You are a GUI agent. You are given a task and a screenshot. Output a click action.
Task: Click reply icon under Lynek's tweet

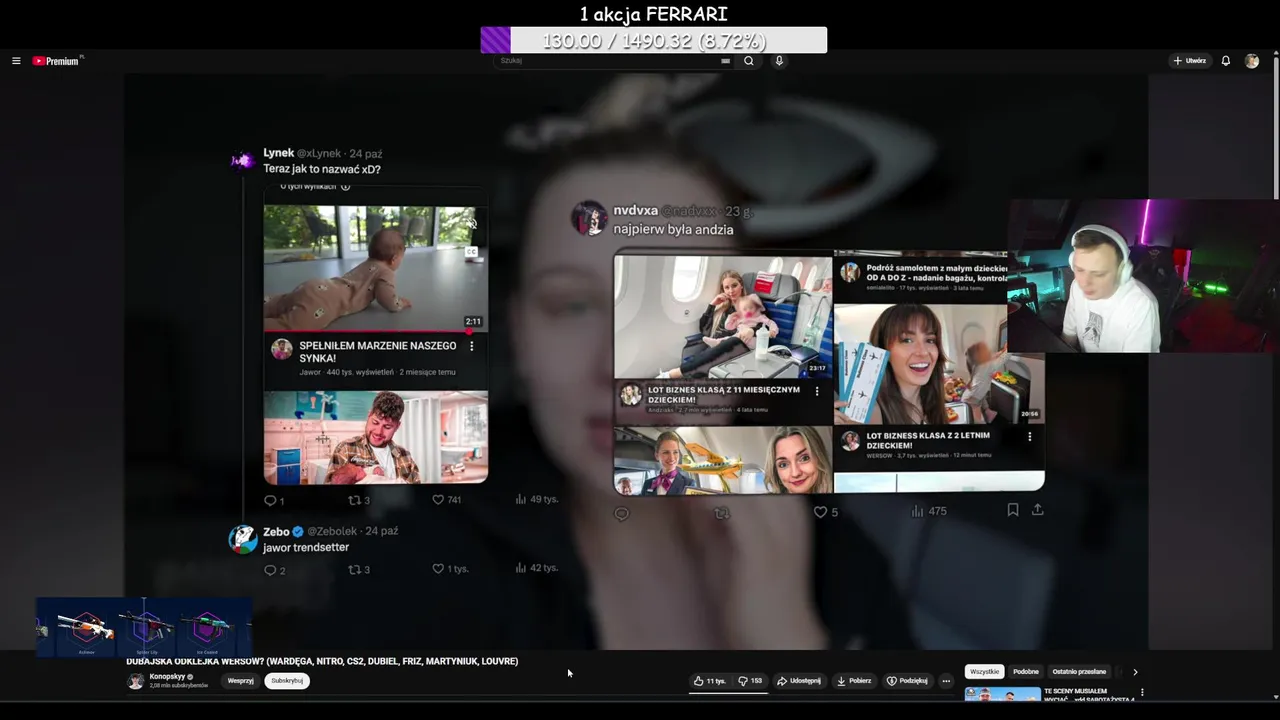270,500
